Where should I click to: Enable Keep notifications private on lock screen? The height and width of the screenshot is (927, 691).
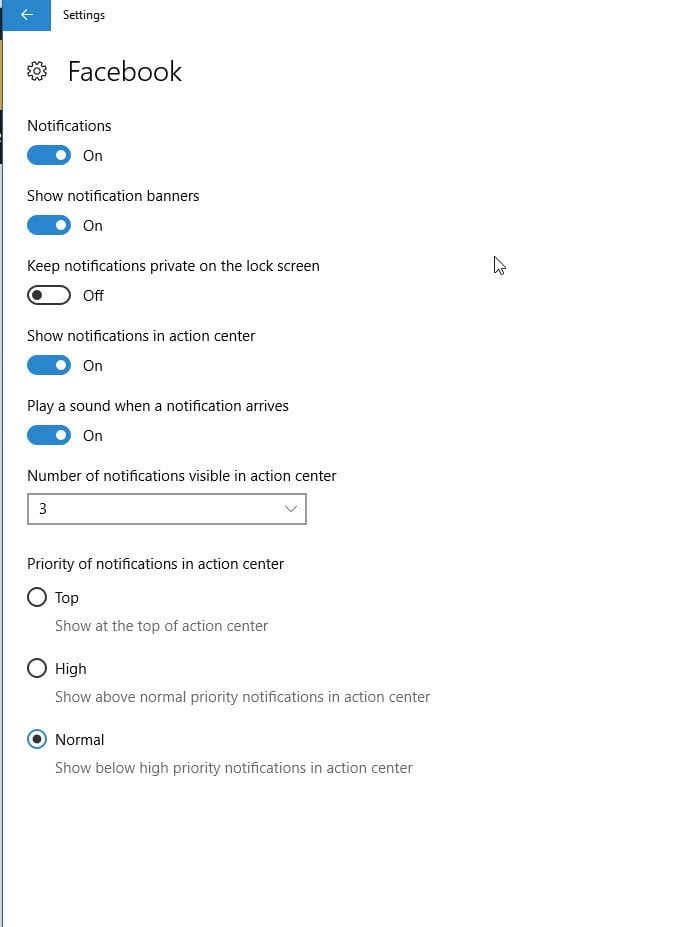tap(49, 295)
